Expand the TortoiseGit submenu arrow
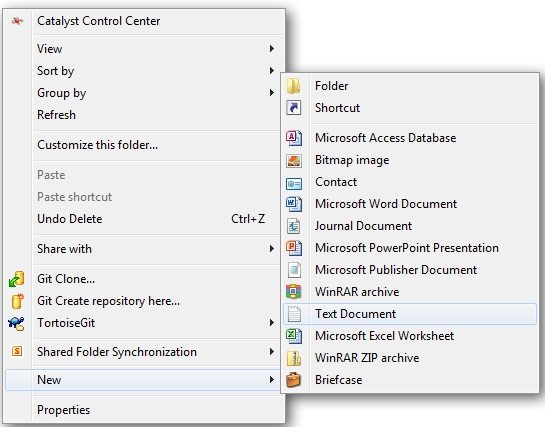This screenshot has height=427, width=545. point(271,323)
